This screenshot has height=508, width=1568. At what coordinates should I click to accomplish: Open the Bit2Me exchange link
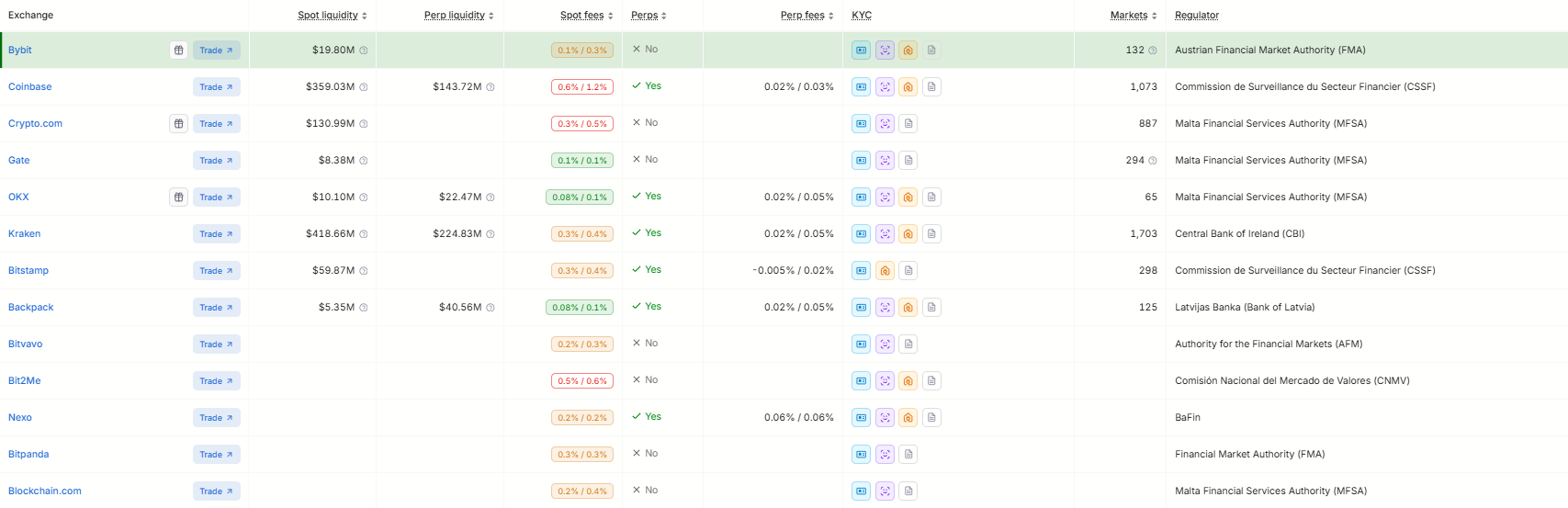click(x=25, y=380)
